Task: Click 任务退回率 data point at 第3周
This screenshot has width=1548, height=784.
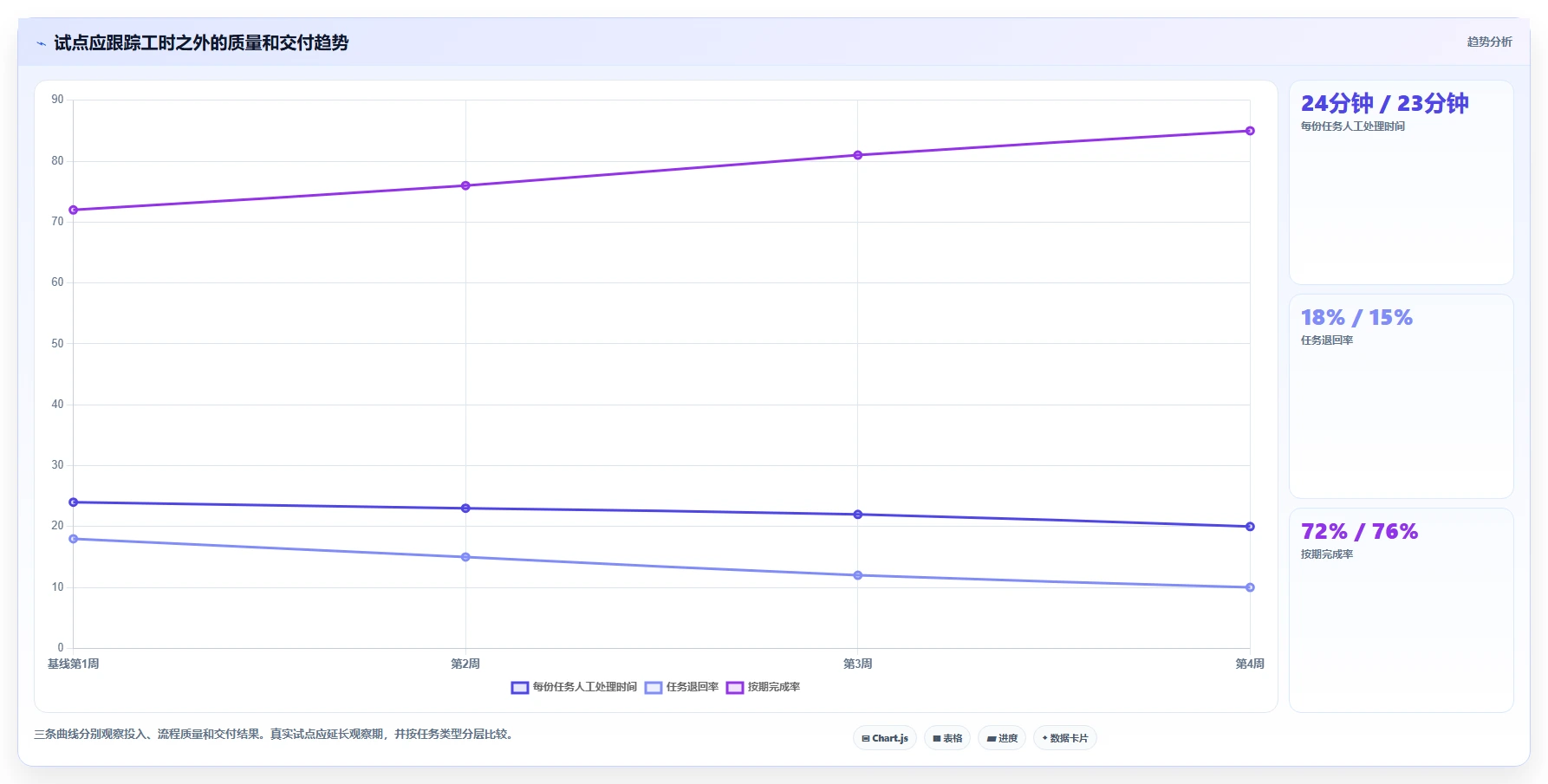Action: 858,575
